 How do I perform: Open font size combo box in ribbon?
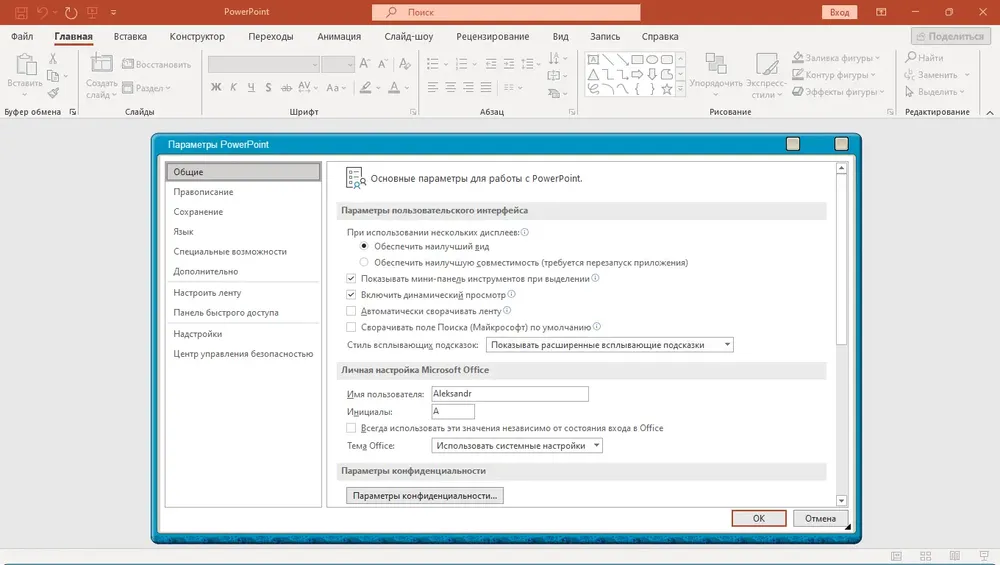click(x=338, y=64)
